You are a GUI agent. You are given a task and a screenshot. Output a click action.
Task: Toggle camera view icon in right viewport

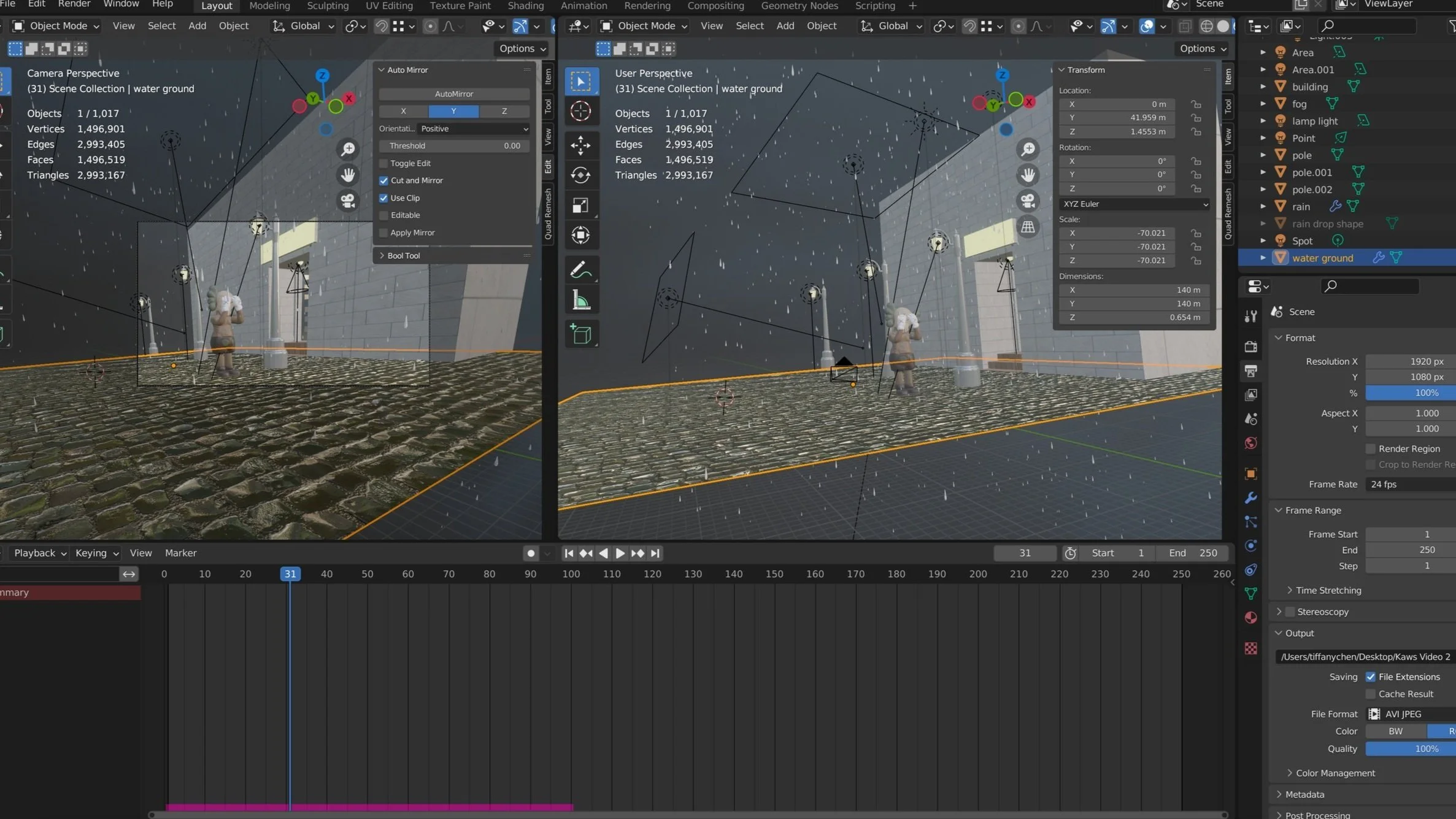click(1028, 201)
